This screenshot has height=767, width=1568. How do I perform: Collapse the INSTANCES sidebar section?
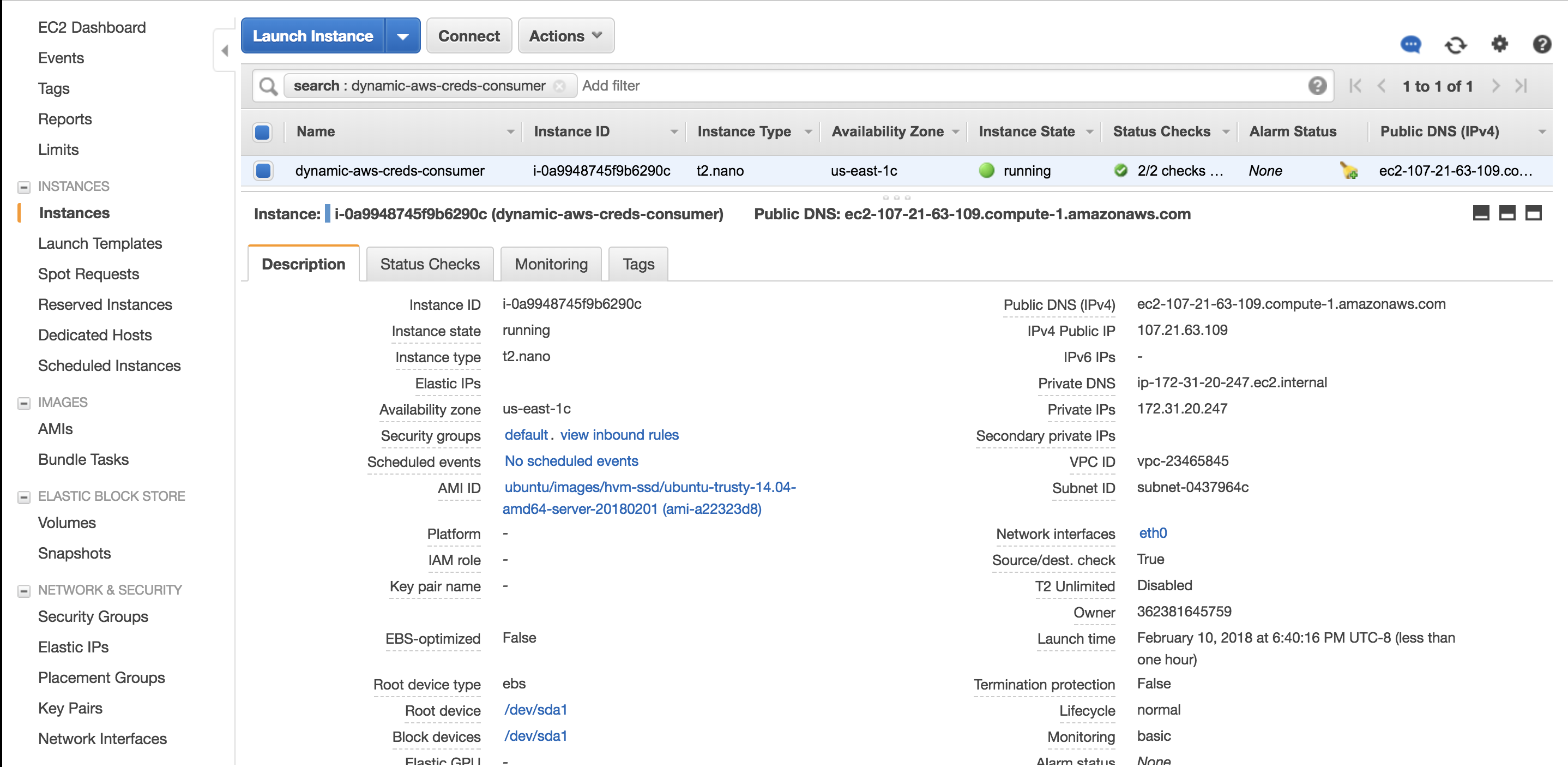(x=24, y=187)
